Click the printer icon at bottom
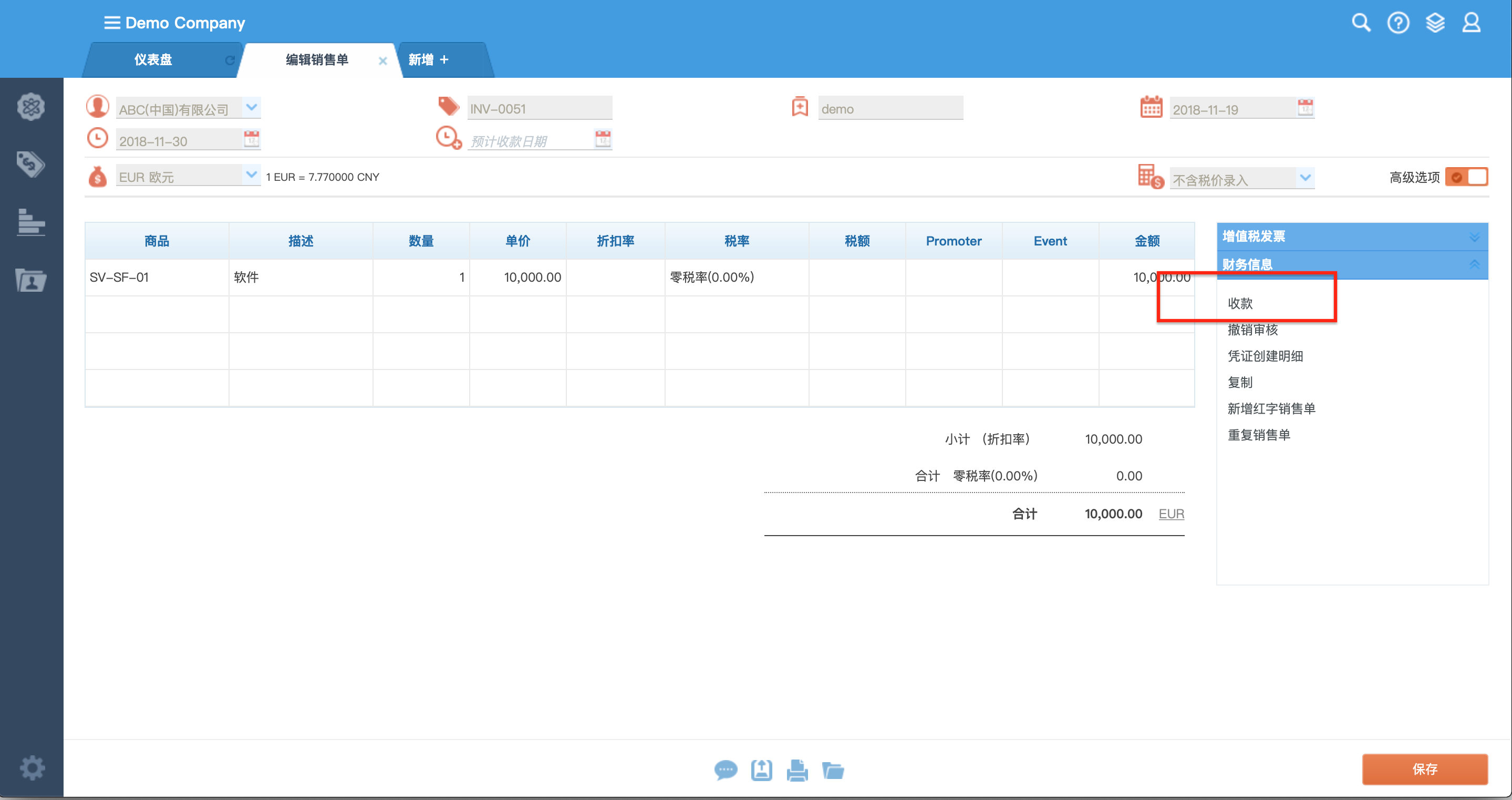Viewport: 1512px width, 800px height. [797, 770]
